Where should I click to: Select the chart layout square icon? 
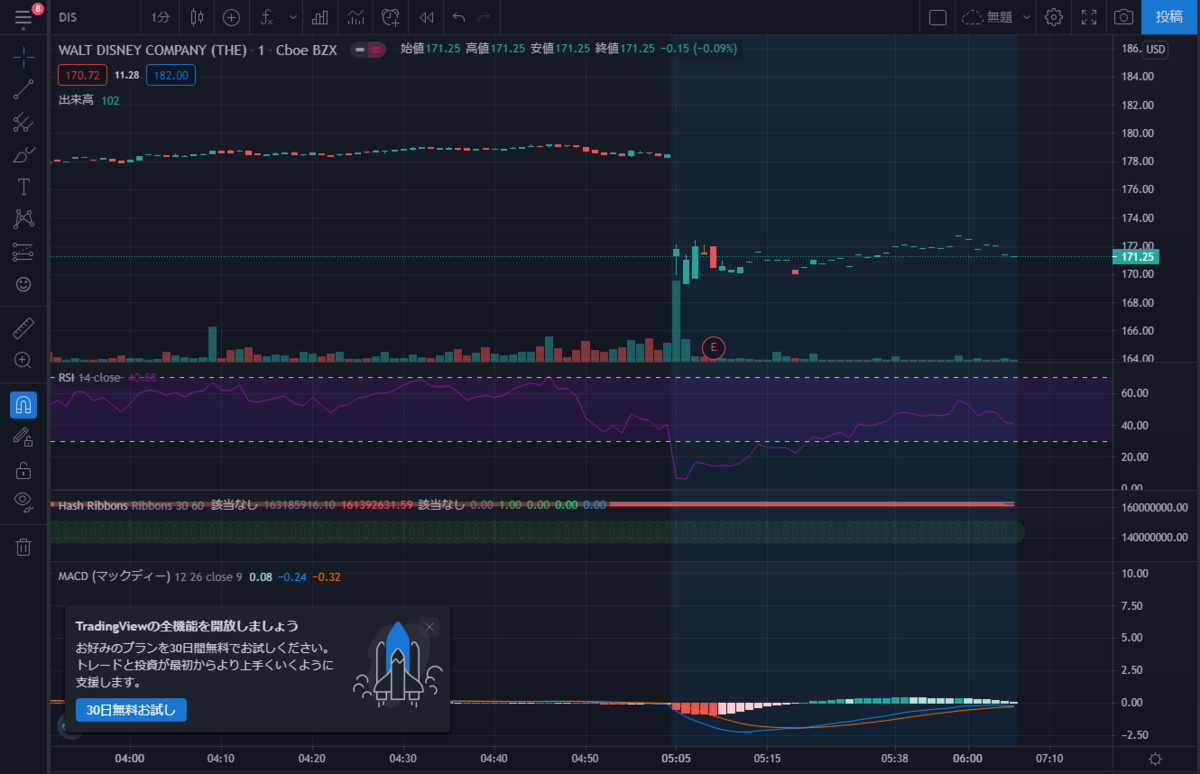937,17
